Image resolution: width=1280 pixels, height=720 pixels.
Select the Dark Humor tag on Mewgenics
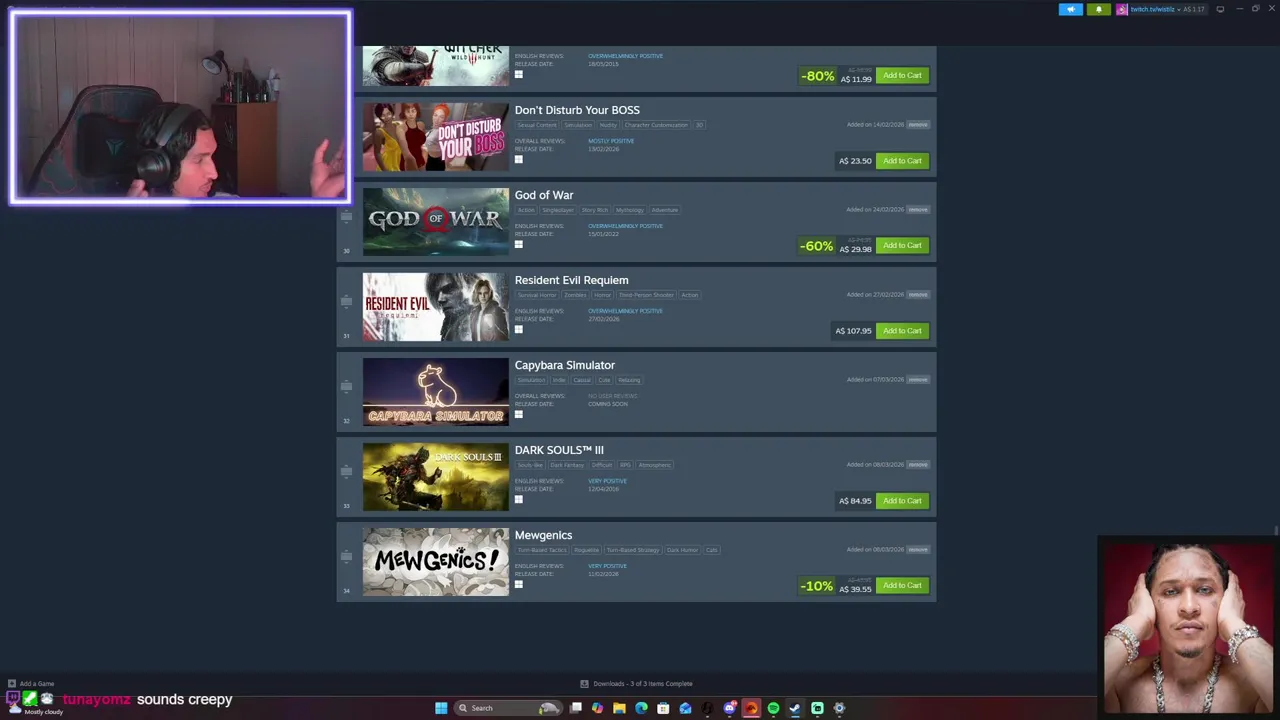[682, 550]
